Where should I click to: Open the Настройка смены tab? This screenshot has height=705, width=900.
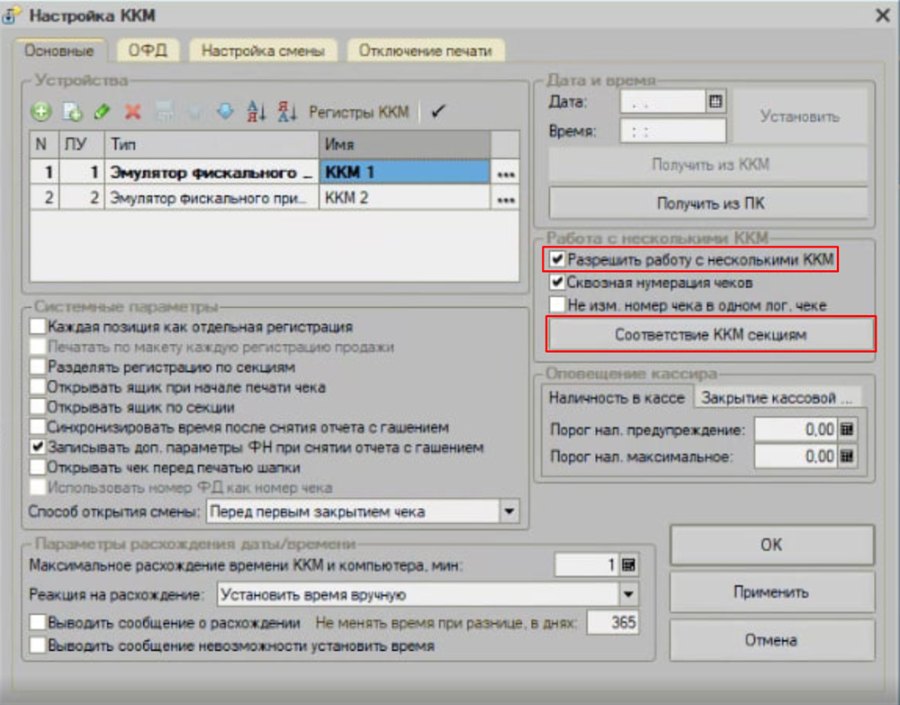click(x=263, y=51)
